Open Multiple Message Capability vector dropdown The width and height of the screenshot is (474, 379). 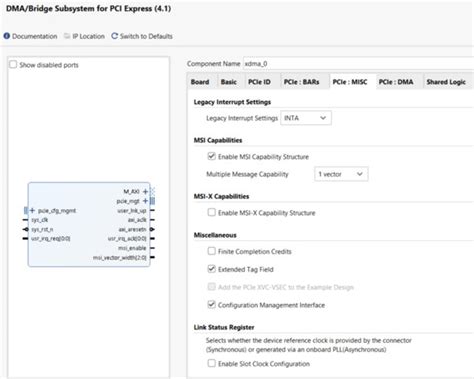click(341, 174)
